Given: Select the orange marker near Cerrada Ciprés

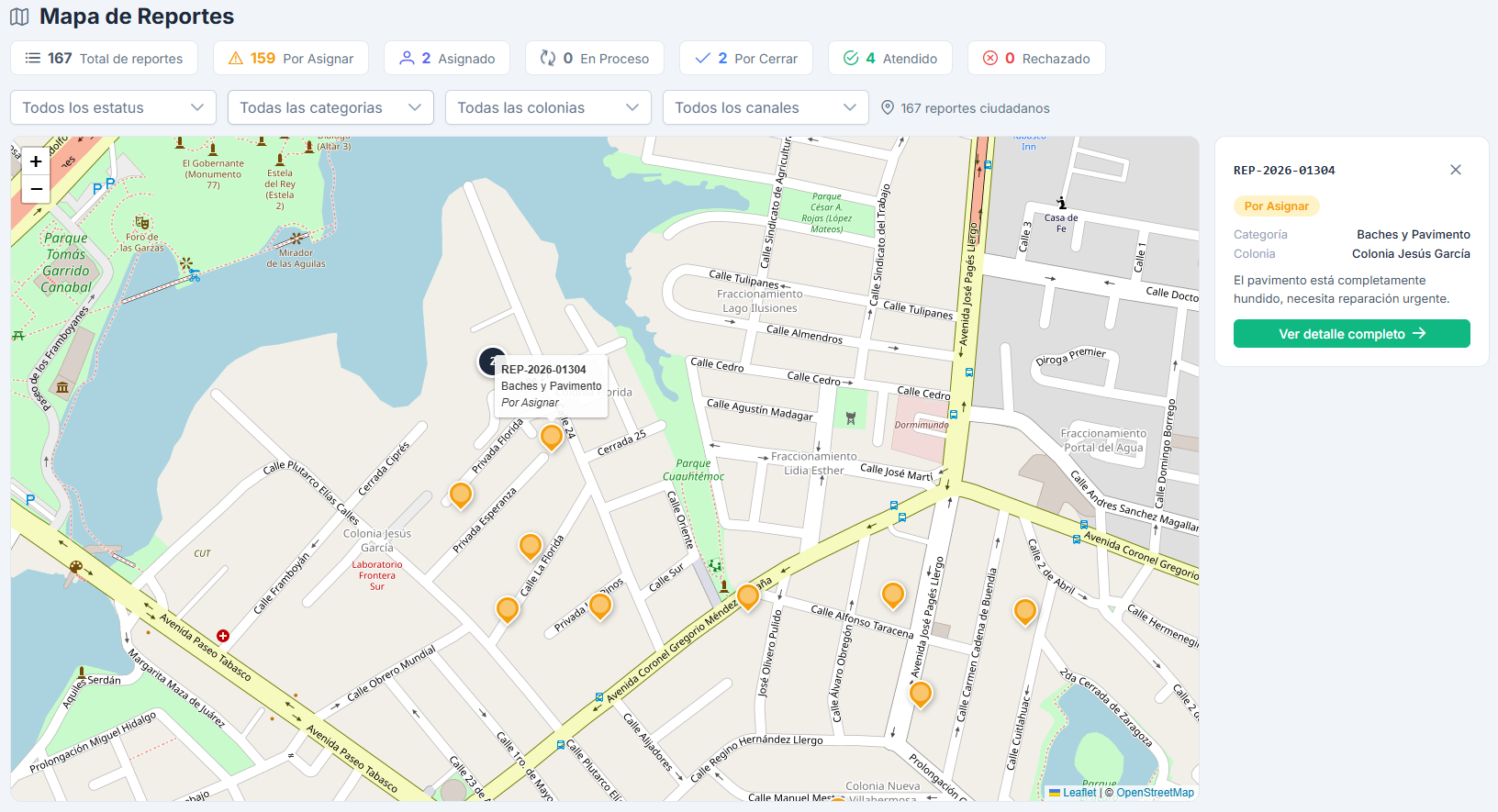Looking at the screenshot, I should point(461,495).
